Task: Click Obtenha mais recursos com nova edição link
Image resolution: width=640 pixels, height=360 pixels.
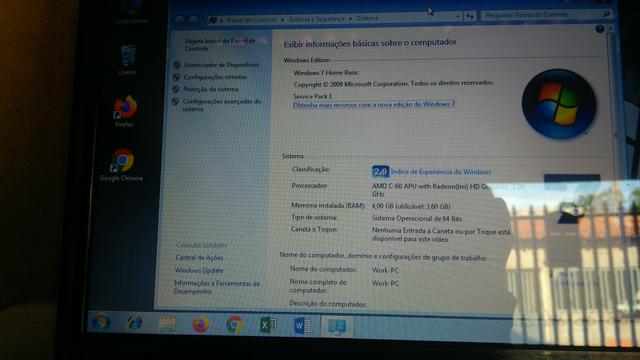Action: point(374,104)
